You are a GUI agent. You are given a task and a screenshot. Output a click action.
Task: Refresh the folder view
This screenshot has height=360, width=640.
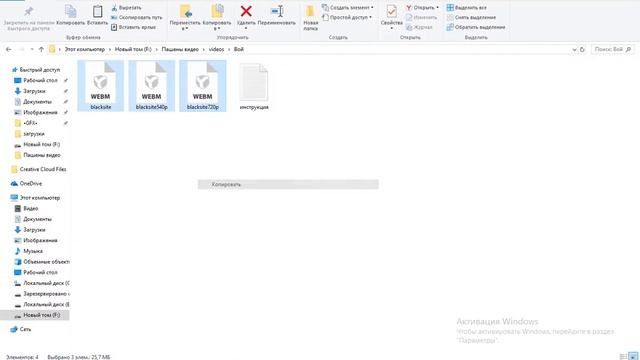582,49
